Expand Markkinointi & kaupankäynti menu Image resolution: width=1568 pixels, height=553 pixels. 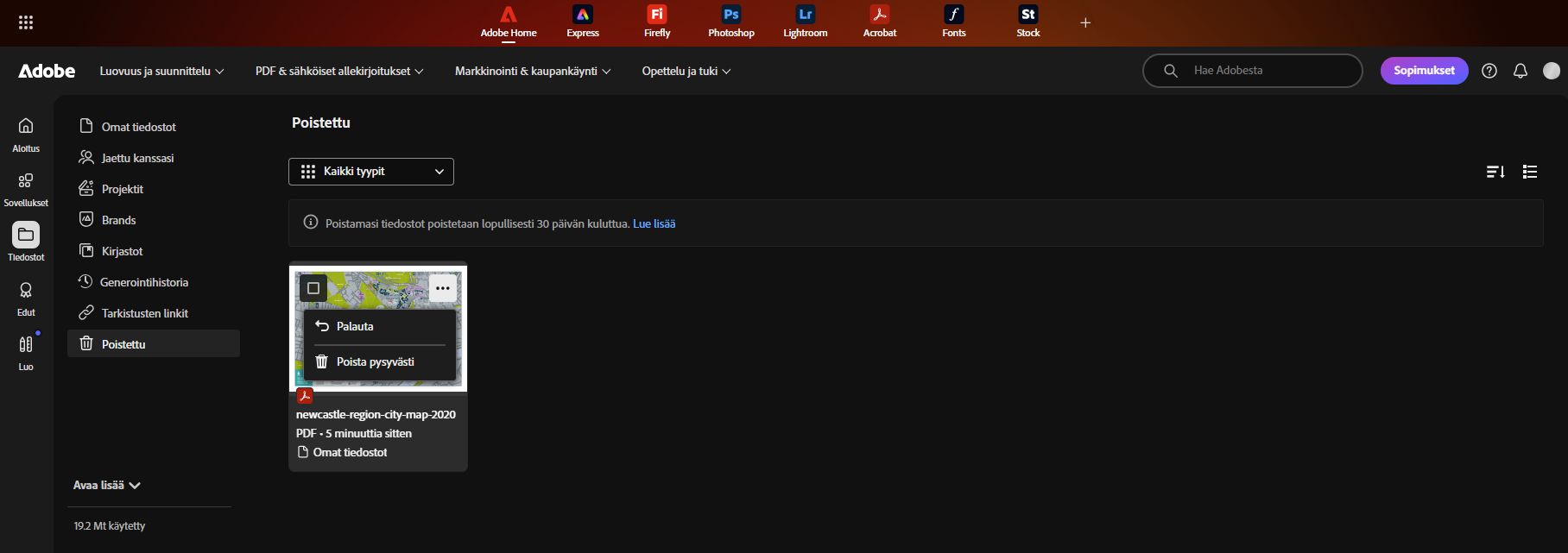click(533, 71)
